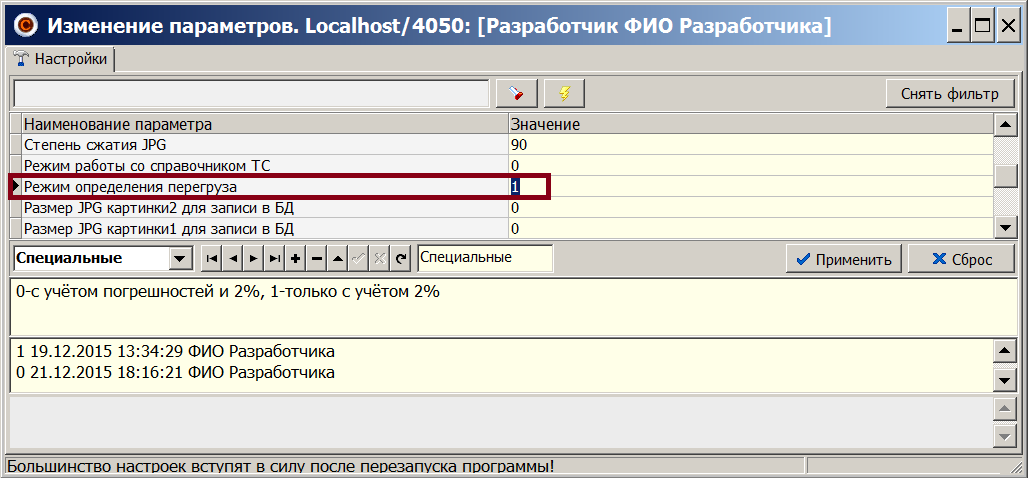The image size is (1028, 478).
Task: Insert a new record with plus button
Action: point(295,259)
